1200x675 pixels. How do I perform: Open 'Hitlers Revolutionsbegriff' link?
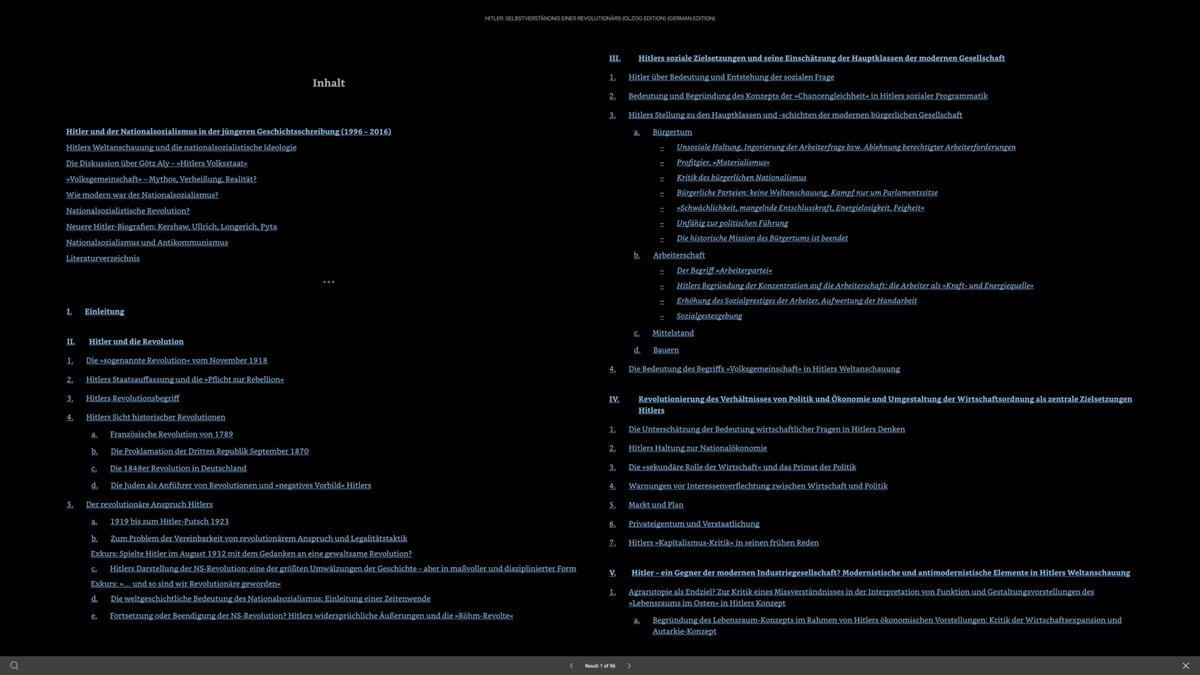pos(133,398)
